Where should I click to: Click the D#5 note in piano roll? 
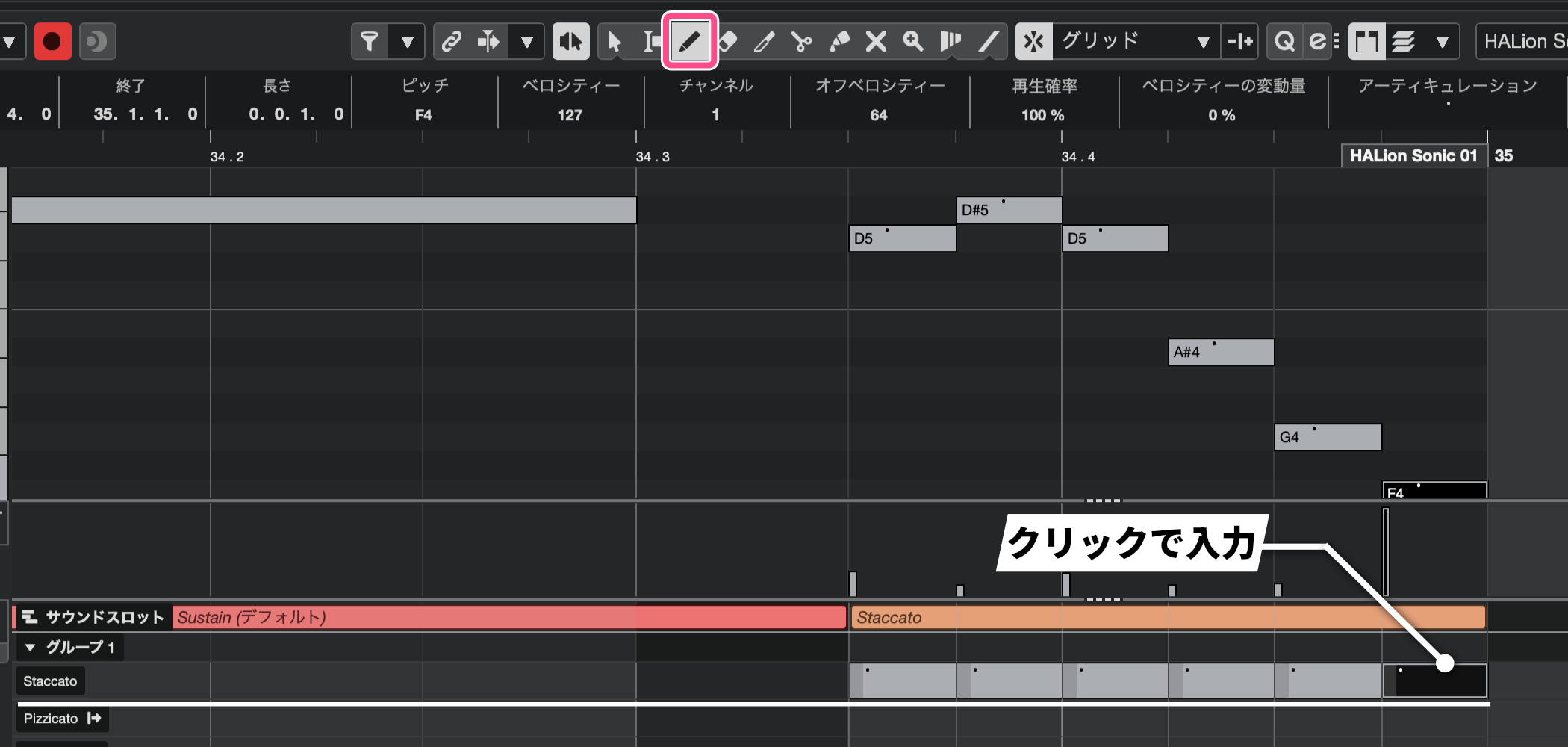tap(1008, 210)
